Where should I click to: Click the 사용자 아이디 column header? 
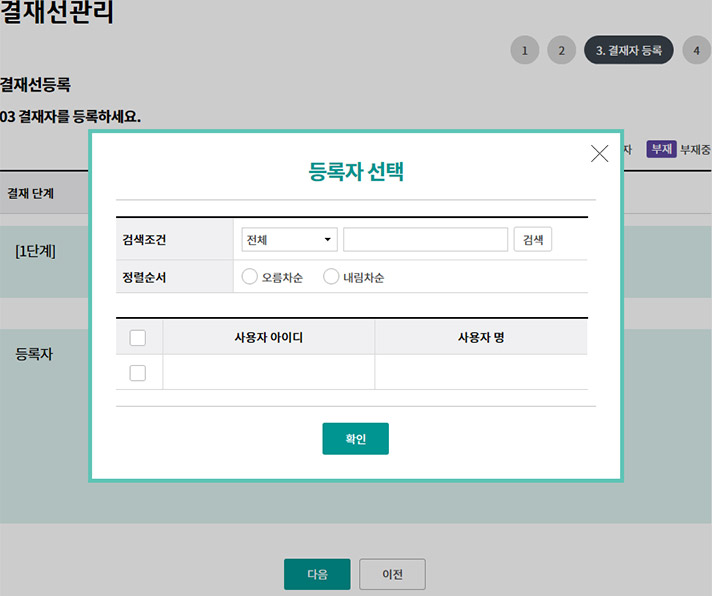(x=268, y=338)
